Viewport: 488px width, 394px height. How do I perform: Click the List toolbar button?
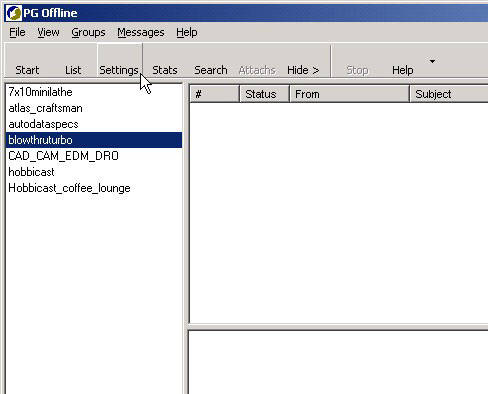pyautogui.click(x=73, y=60)
